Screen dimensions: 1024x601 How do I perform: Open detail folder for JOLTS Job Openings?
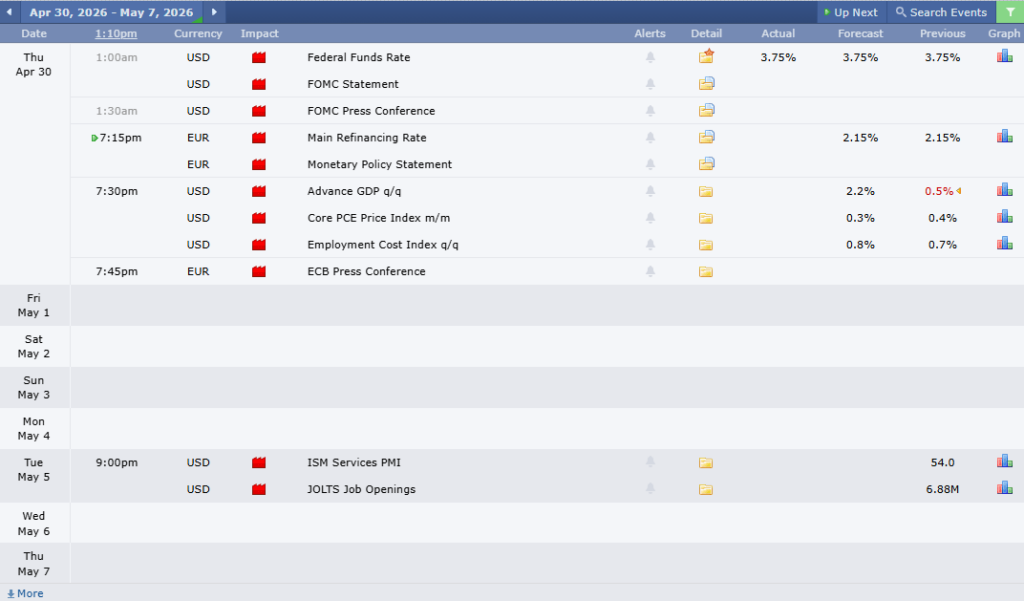706,489
